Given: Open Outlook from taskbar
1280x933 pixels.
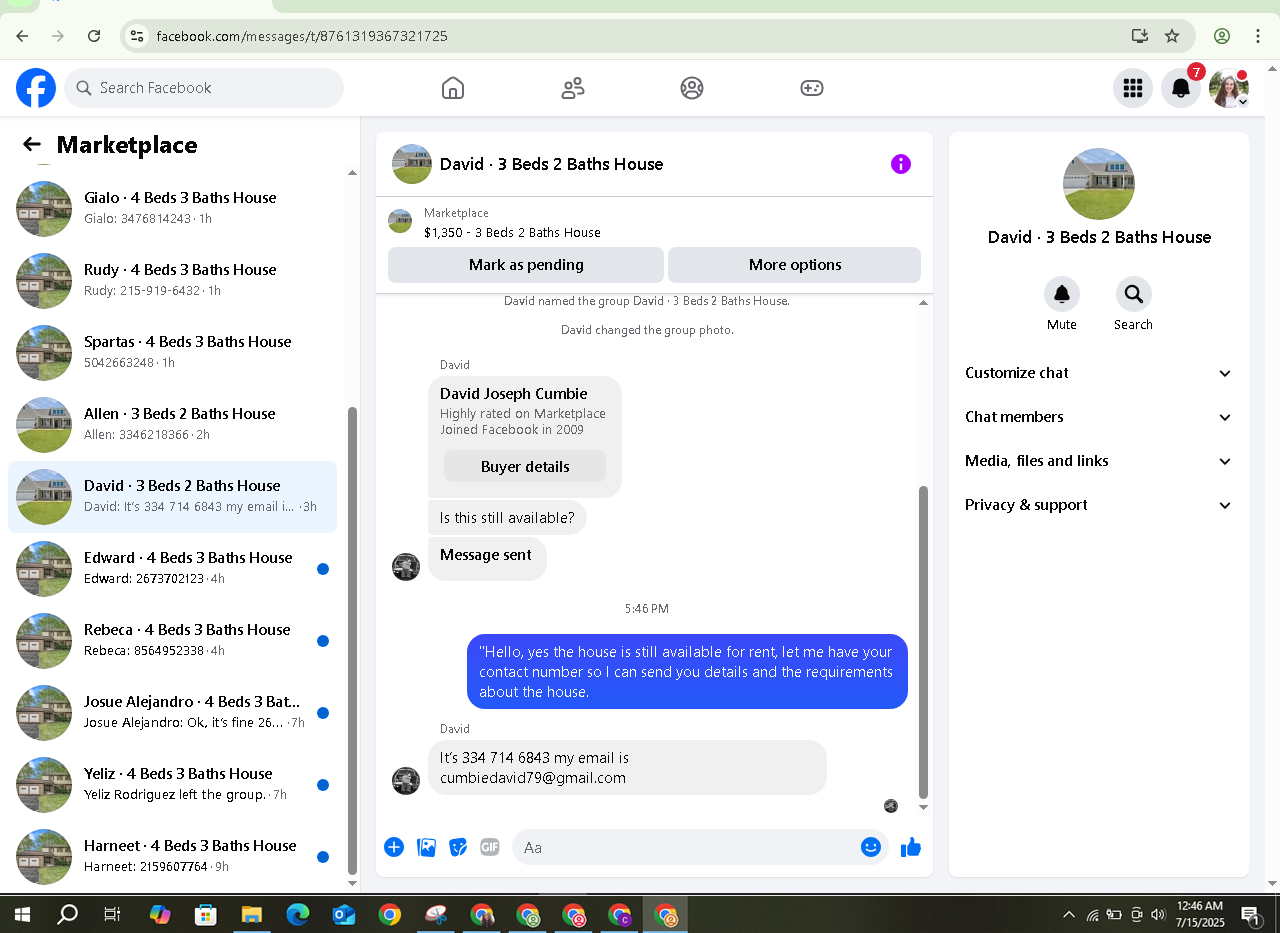Looking at the screenshot, I should pyautogui.click(x=344, y=914).
